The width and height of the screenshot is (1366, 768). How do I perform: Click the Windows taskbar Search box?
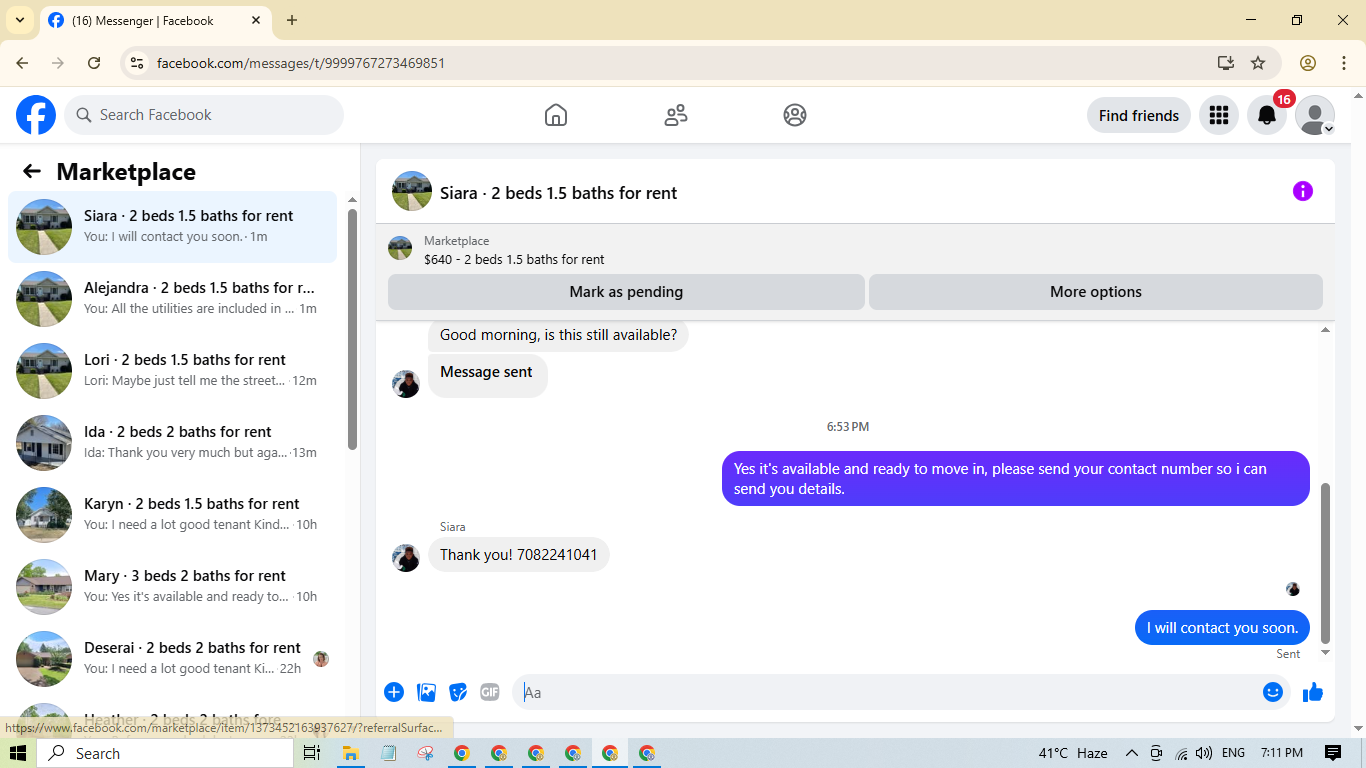tap(167, 753)
